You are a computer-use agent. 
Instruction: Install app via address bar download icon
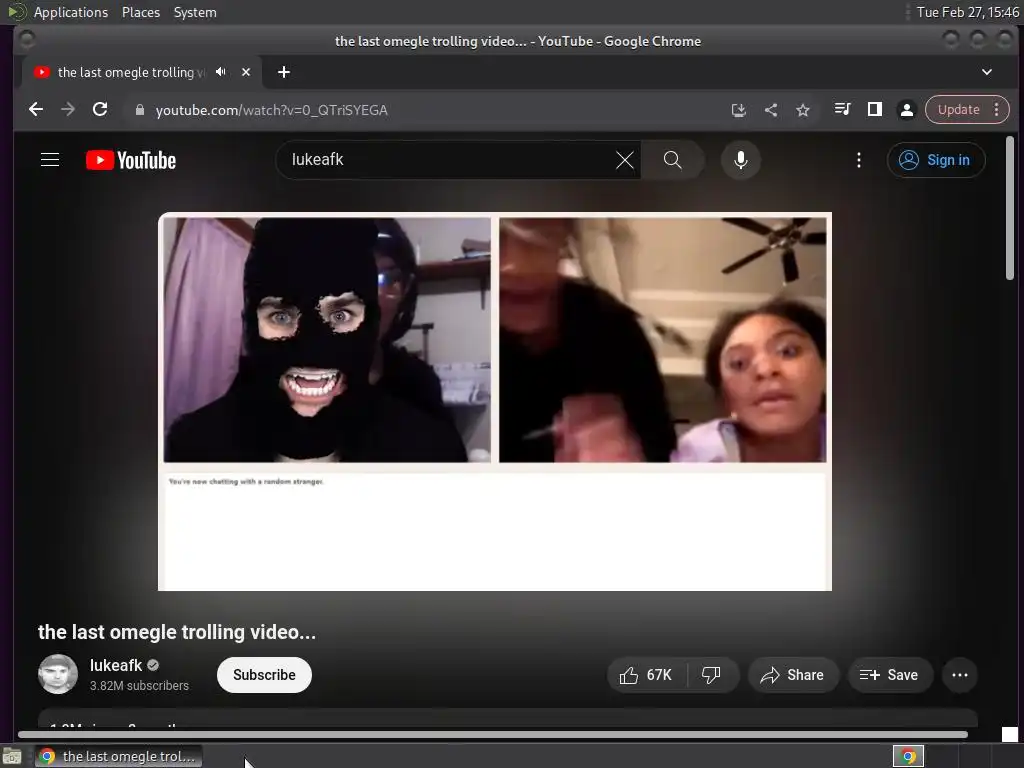coord(739,110)
